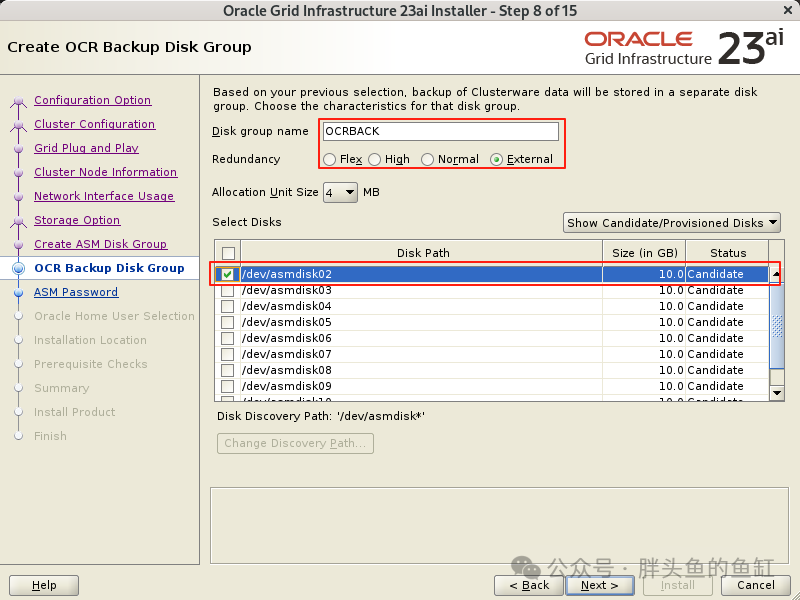Go to Configuration Option step
Viewport: 800px width, 600px height.
(x=92, y=100)
